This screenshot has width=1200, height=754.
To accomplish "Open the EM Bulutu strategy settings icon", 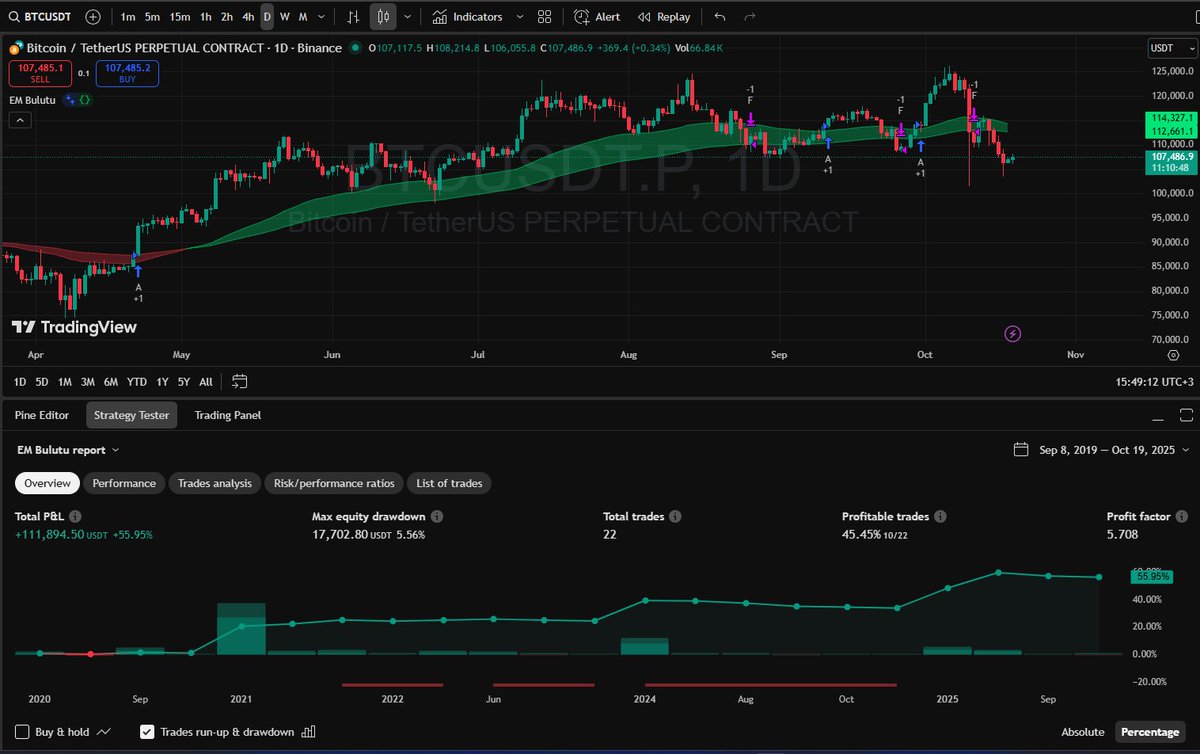I will pos(69,100).
